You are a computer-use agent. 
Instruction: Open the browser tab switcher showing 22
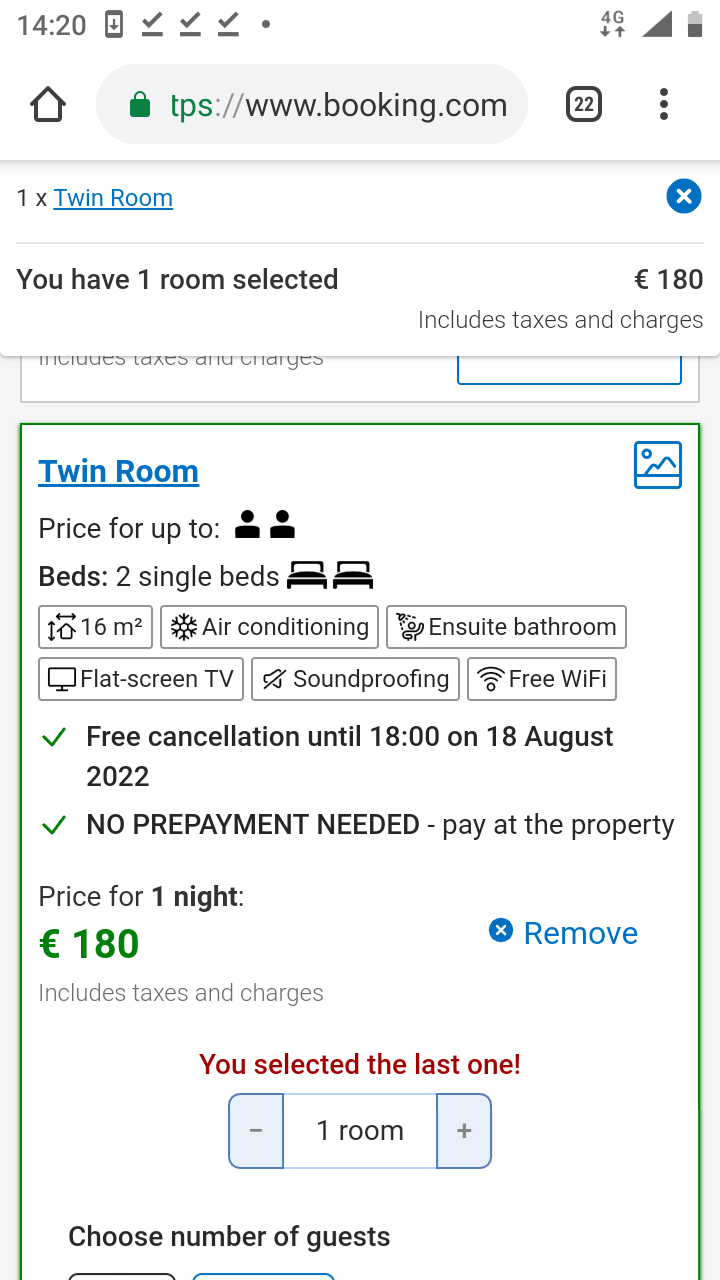584,105
